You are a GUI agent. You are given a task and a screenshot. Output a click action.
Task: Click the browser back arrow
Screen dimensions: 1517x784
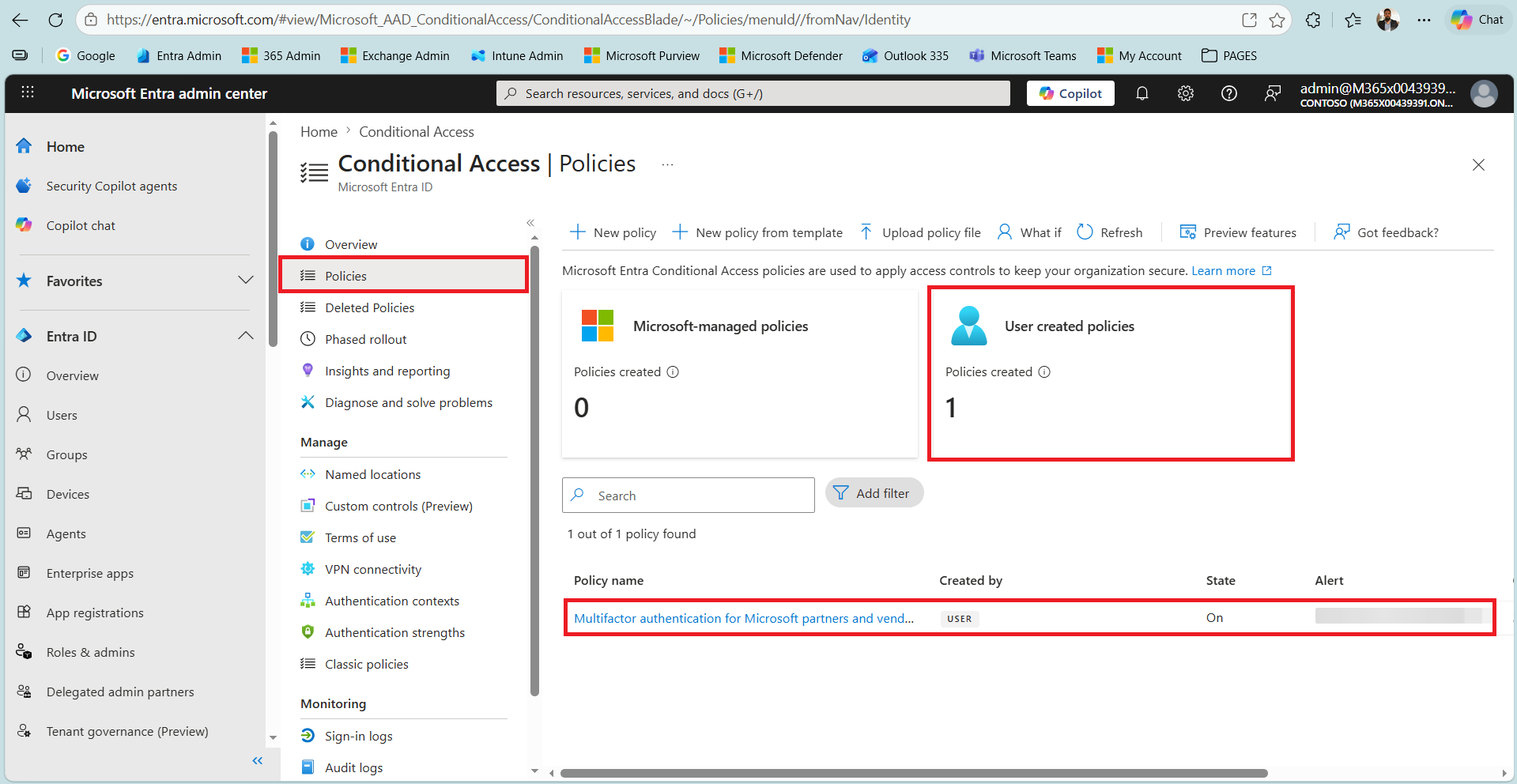click(x=21, y=20)
